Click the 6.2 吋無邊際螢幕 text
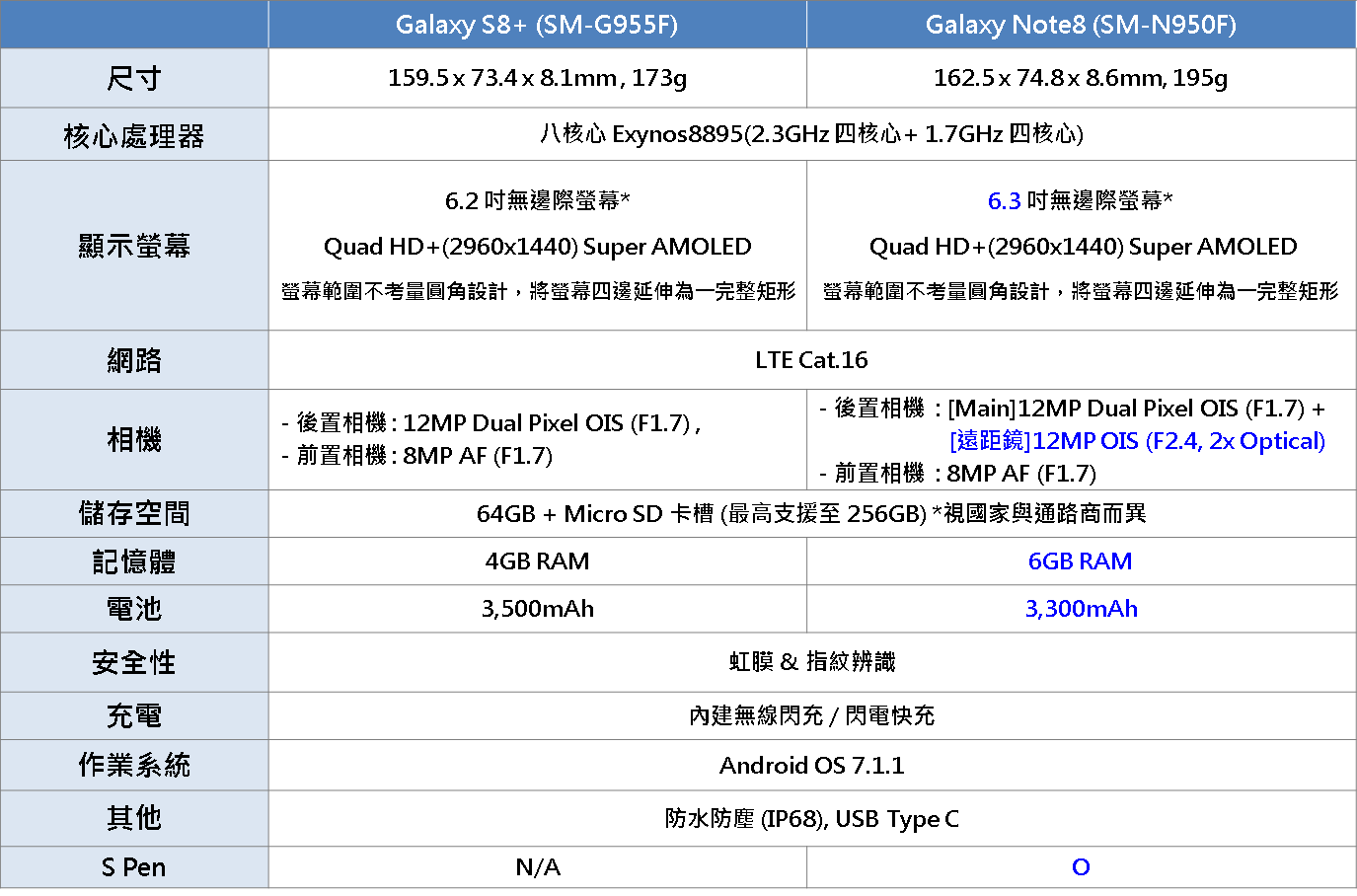Screen dimensions: 1357x896 tap(537, 201)
